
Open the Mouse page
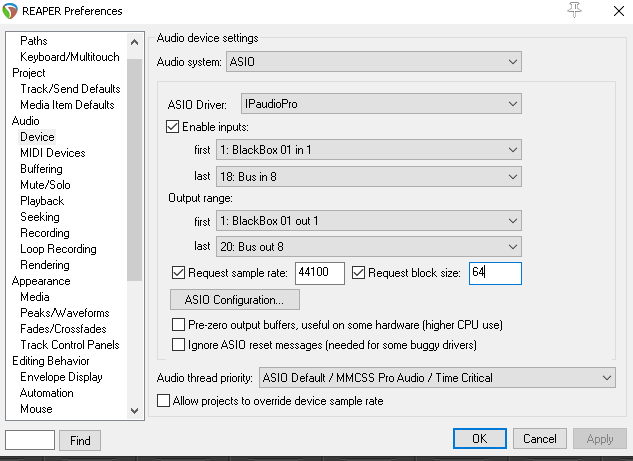(x=36, y=409)
